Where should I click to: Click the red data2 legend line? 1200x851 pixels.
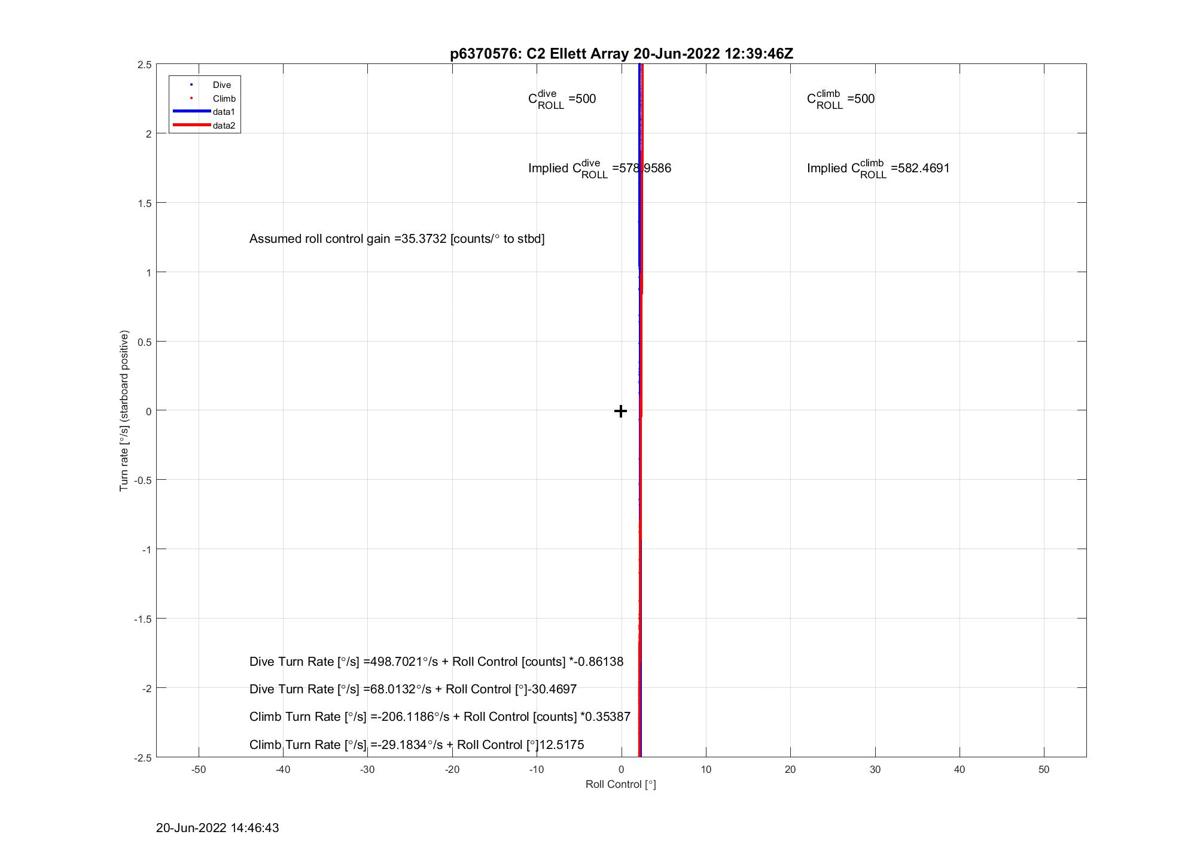[191, 126]
